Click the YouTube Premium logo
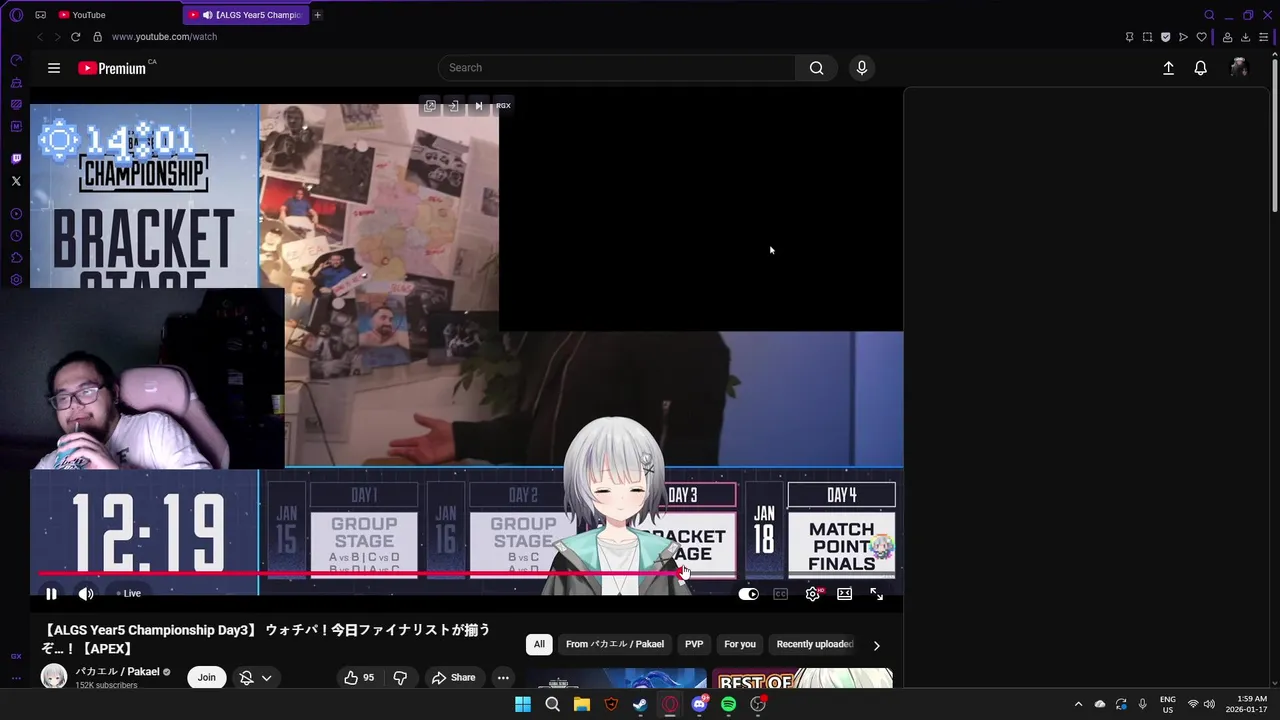The width and height of the screenshot is (1280, 720). tap(112, 68)
